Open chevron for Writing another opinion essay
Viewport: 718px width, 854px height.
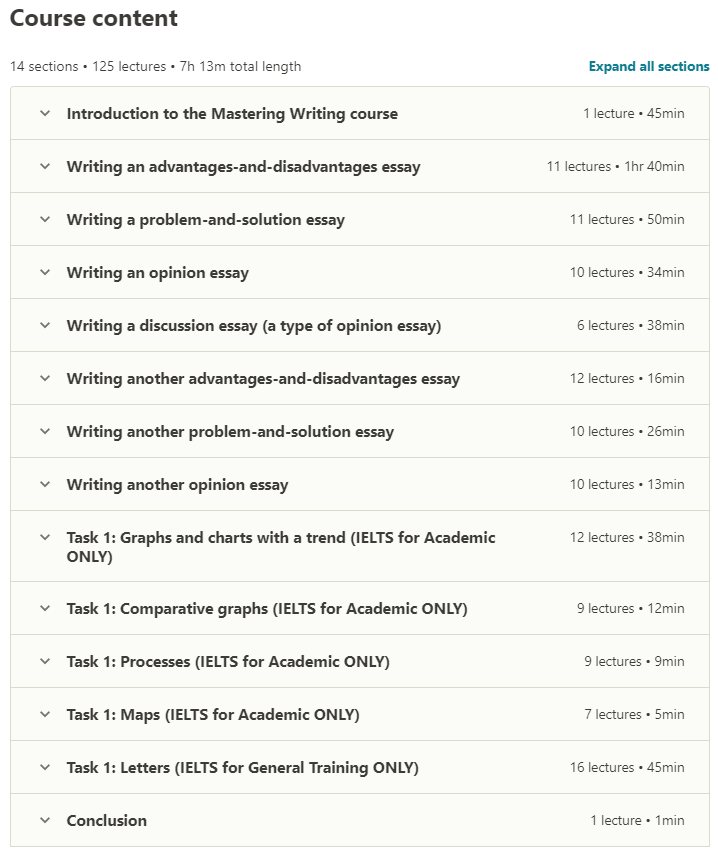(x=45, y=484)
